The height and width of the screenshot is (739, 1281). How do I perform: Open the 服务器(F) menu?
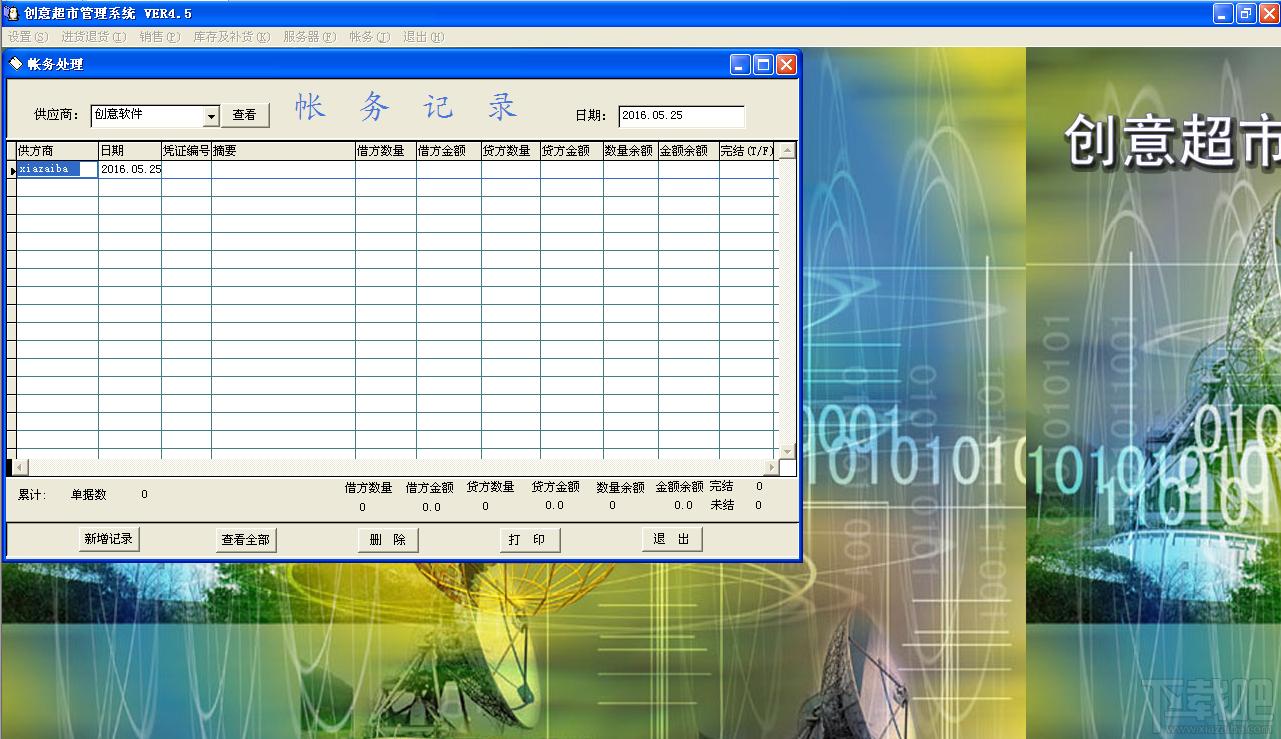pos(310,37)
